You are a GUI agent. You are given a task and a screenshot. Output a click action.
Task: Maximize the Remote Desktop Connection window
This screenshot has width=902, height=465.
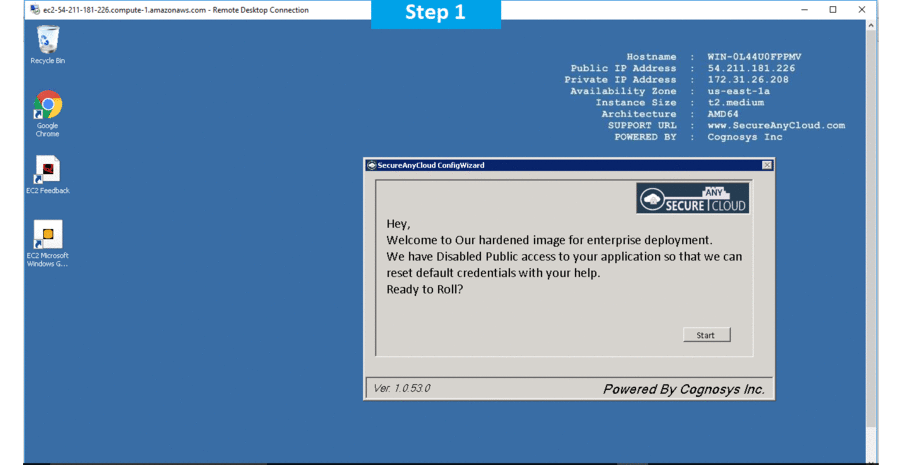click(832, 10)
